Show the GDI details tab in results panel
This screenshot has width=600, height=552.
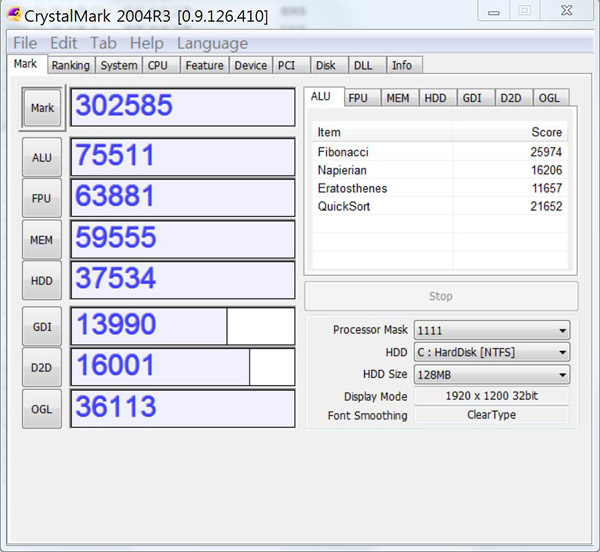tap(476, 98)
